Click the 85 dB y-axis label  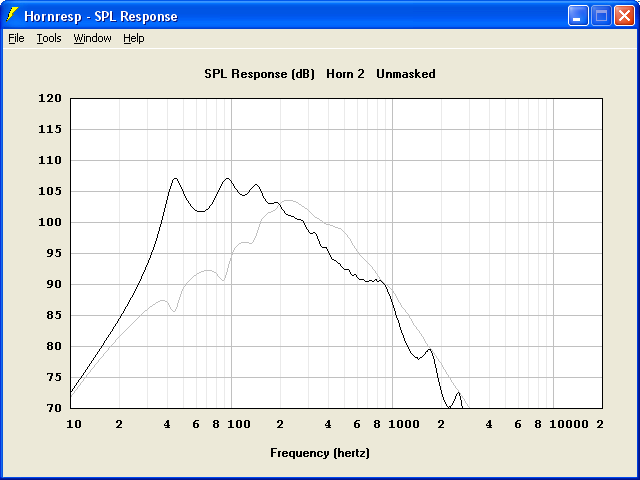click(54, 316)
